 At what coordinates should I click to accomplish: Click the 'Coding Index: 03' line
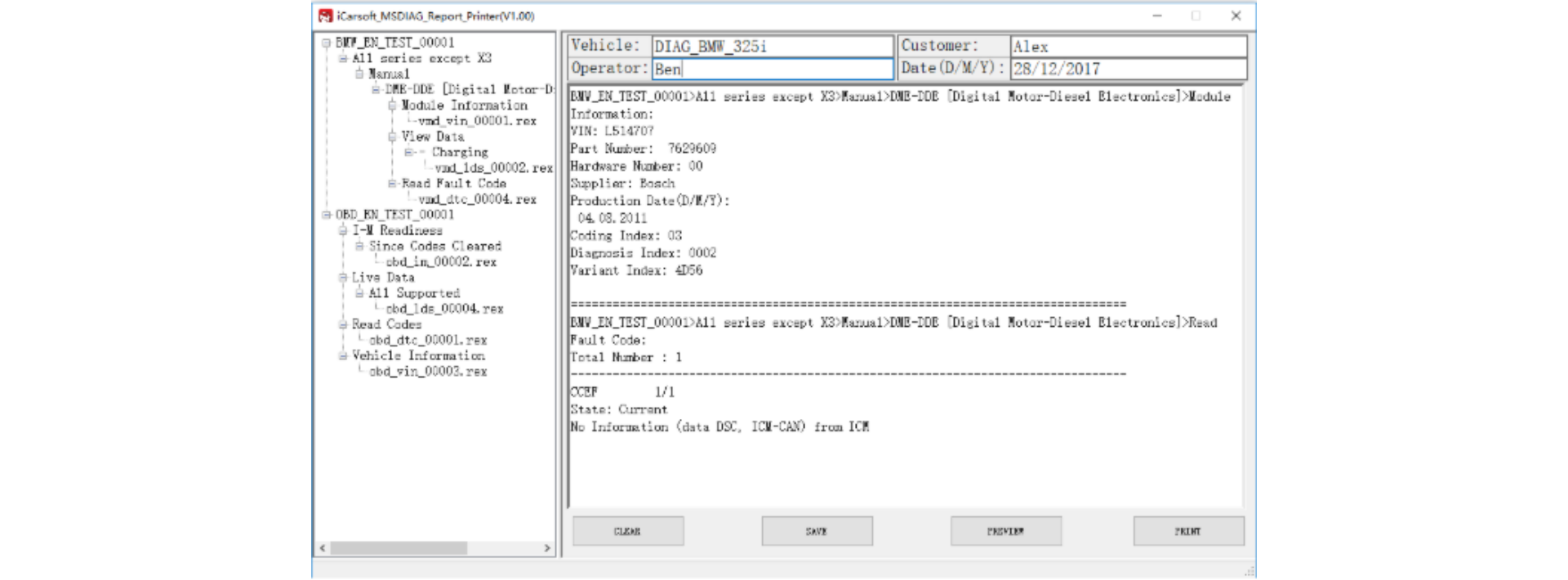click(x=626, y=235)
